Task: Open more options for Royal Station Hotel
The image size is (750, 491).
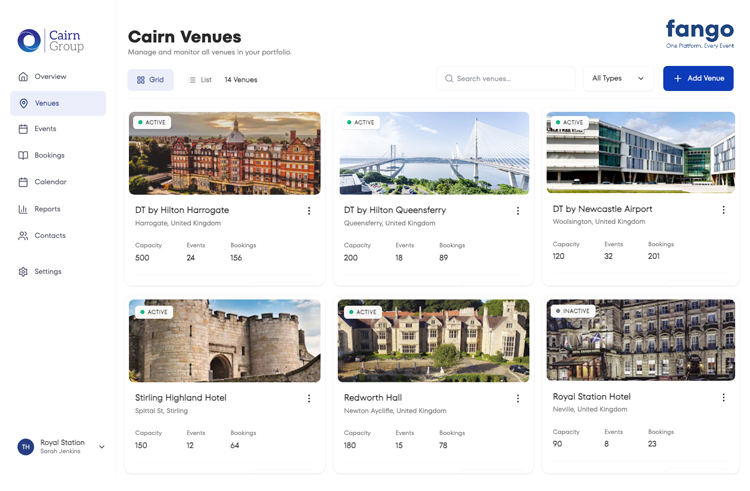Action: [x=723, y=397]
